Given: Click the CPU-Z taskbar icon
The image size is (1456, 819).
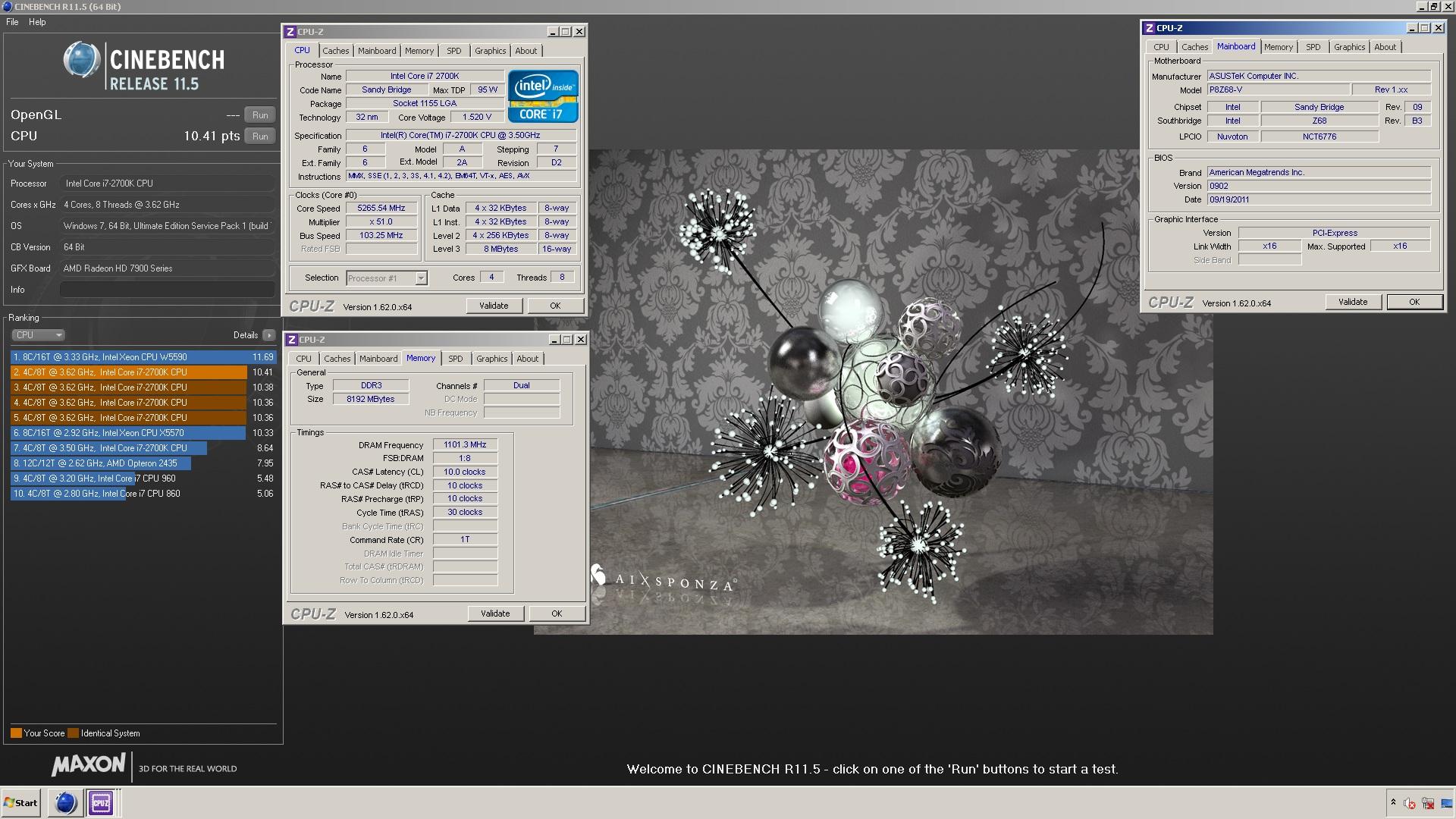Looking at the screenshot, I should 101,802.
